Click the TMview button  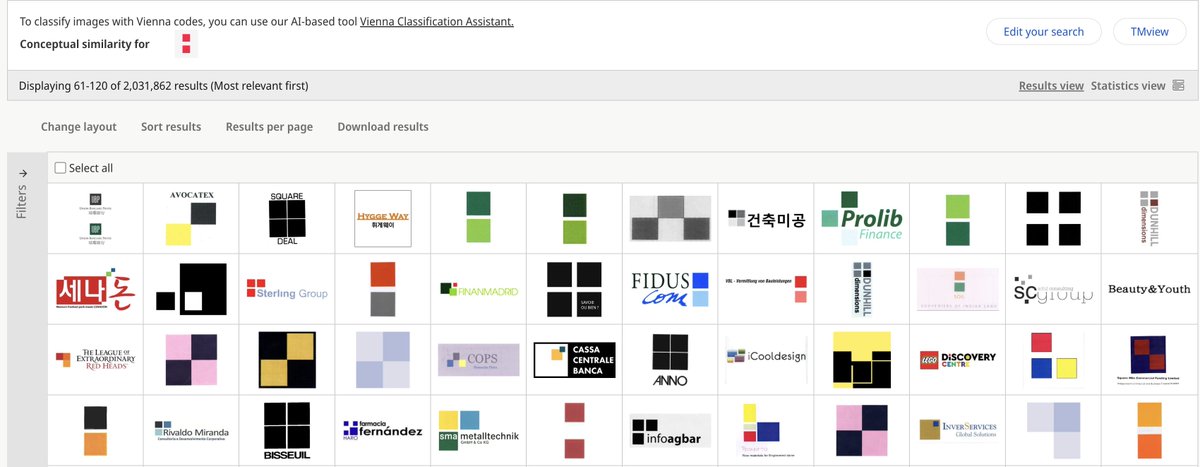1149,32
